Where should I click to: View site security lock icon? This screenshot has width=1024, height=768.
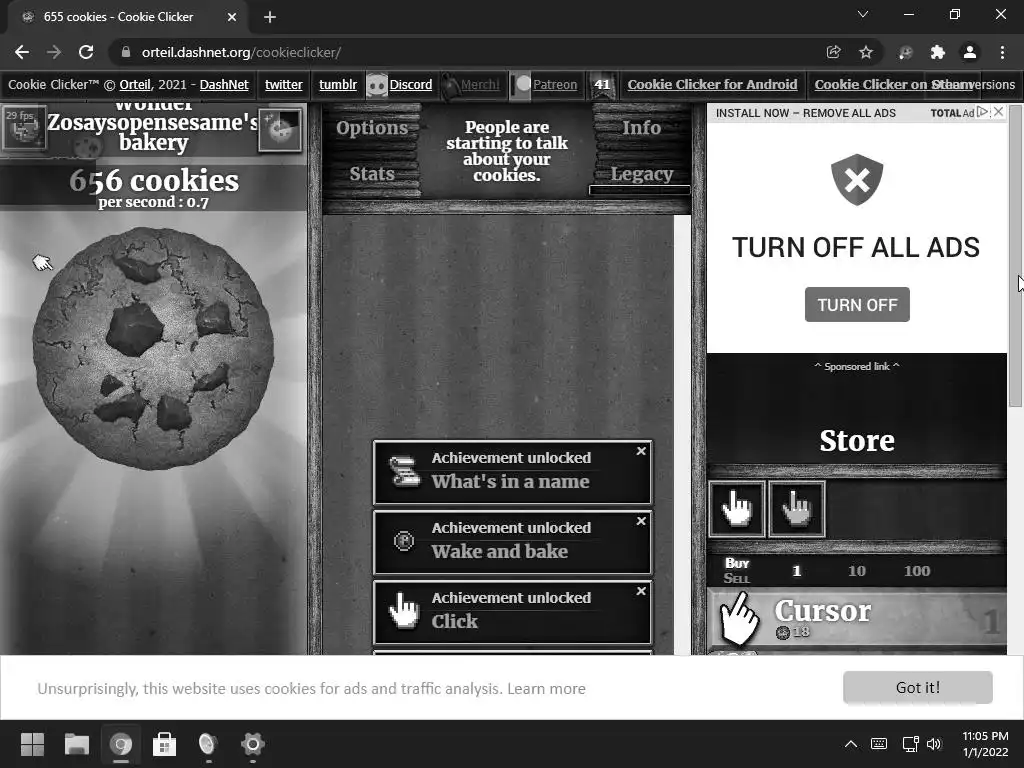pos(126,52)
